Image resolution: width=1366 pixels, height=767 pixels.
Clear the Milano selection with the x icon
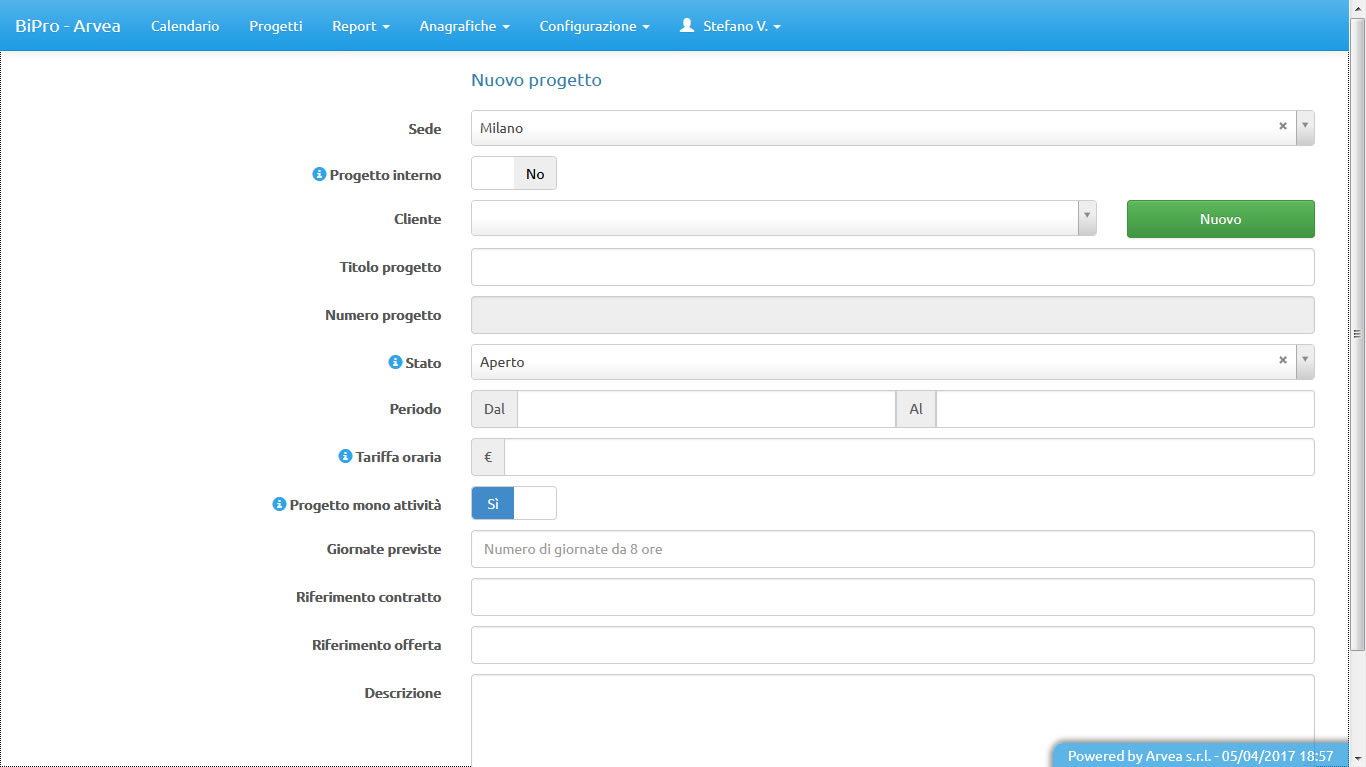click(x=1282, y=127)
